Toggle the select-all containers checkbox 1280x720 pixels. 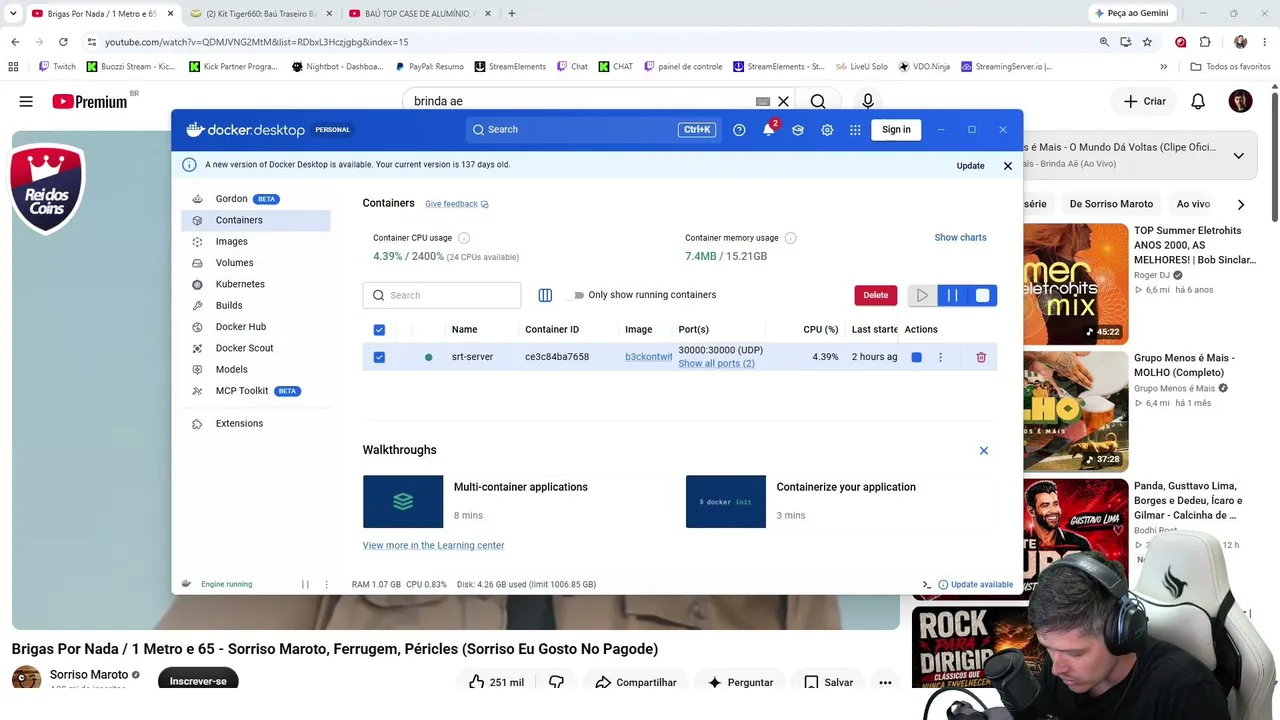click(379, 330)
